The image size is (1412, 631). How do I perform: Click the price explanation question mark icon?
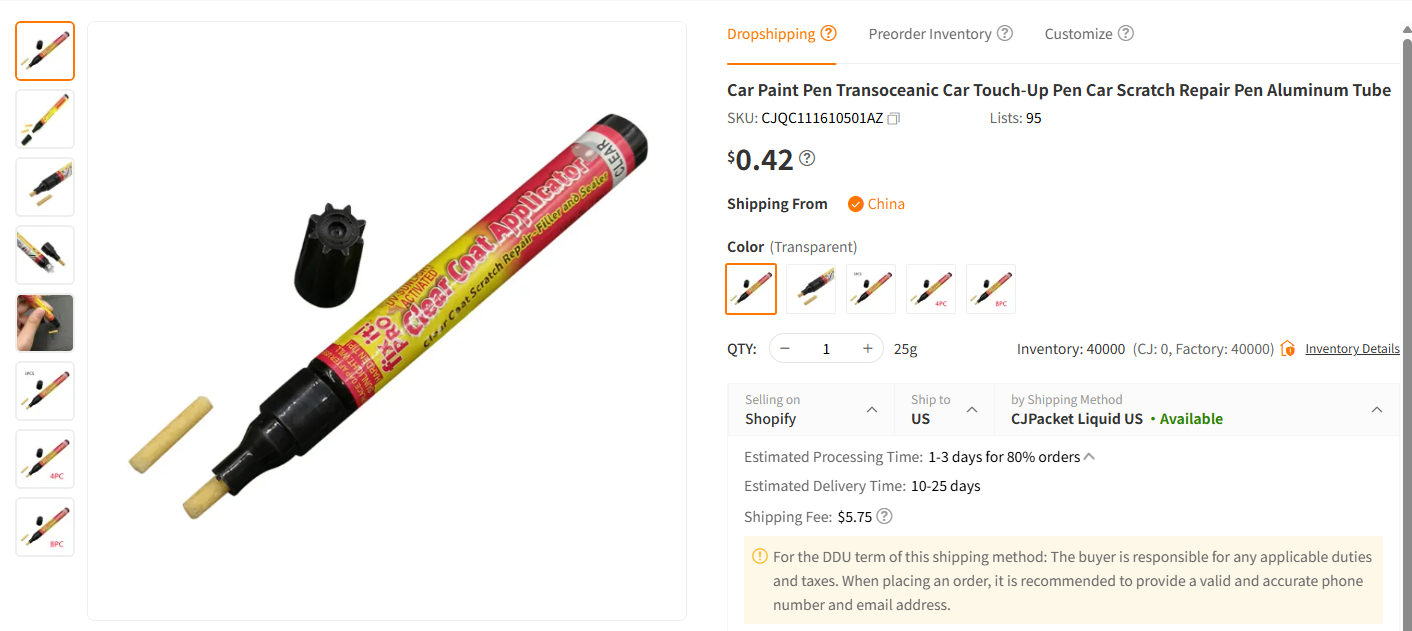(x=807, y=157)
